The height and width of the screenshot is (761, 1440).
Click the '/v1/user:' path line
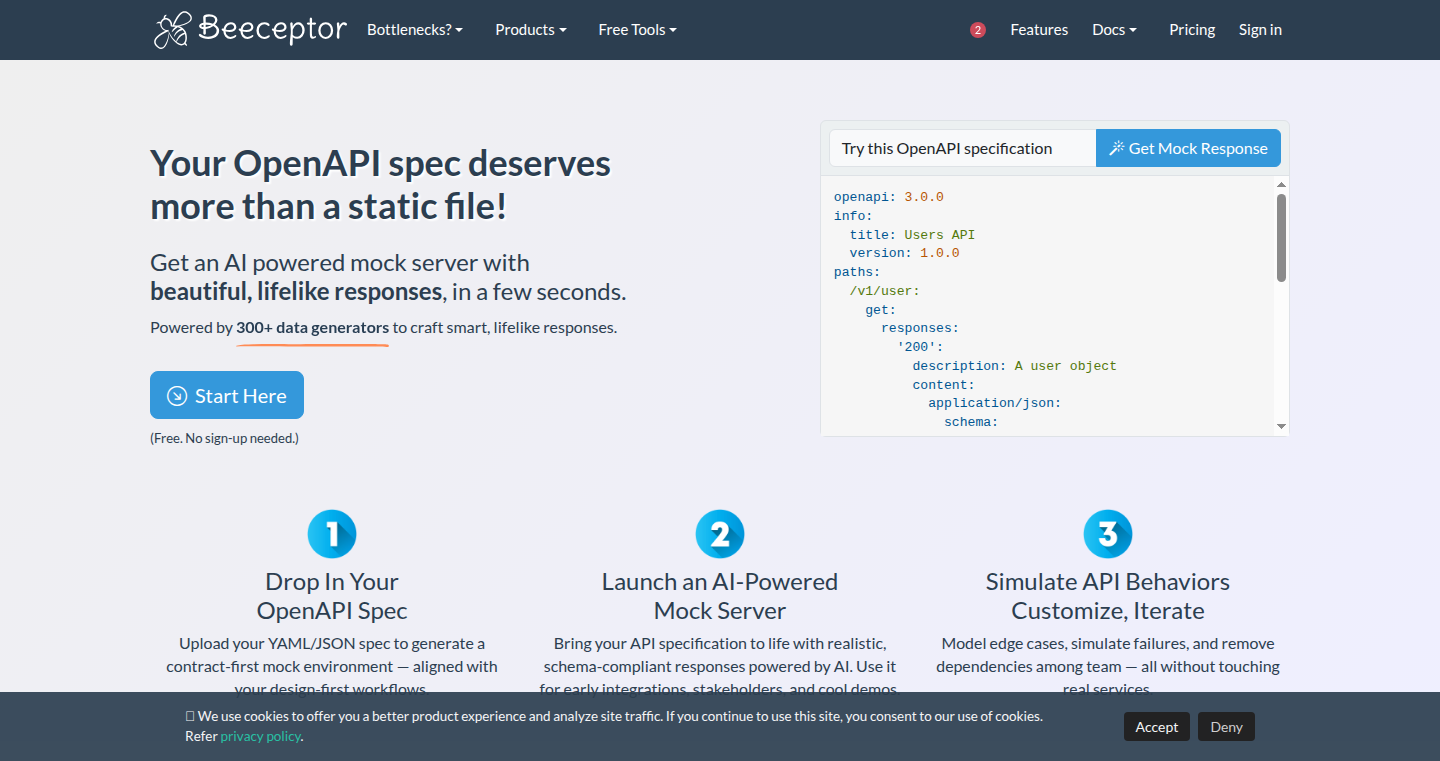(x=884, y=291)
